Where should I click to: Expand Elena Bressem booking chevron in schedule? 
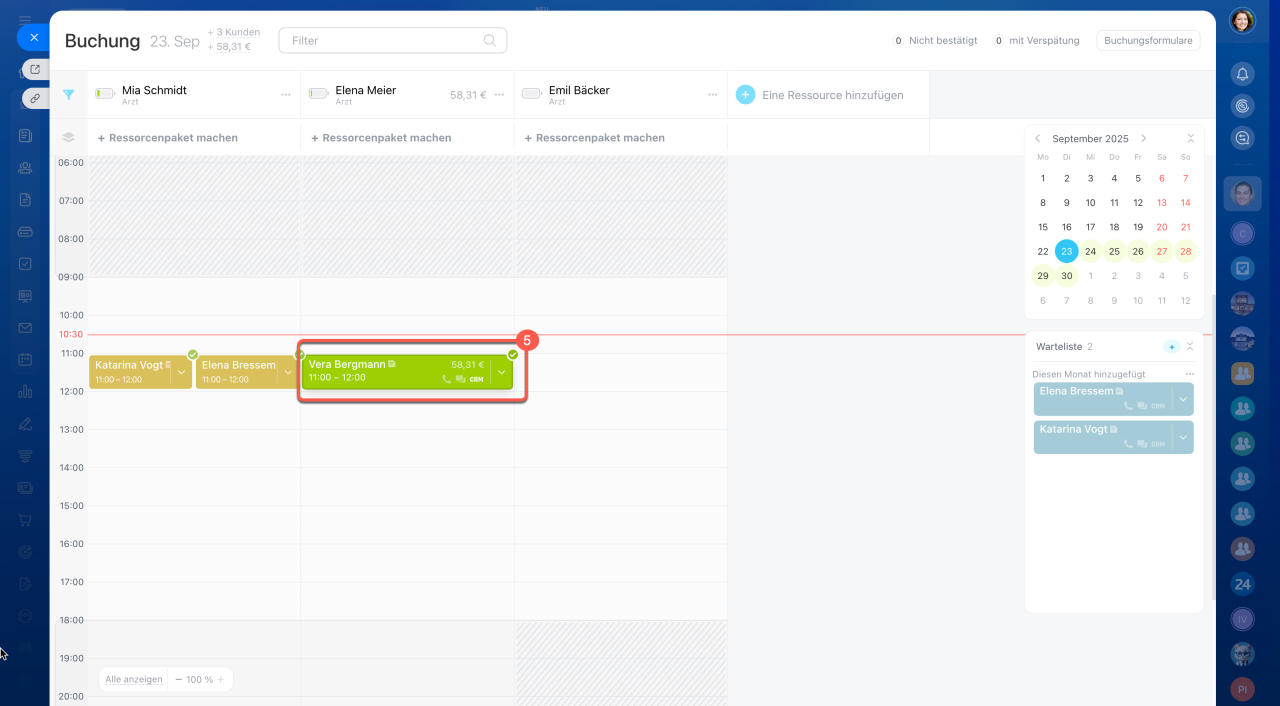point(288,372)
